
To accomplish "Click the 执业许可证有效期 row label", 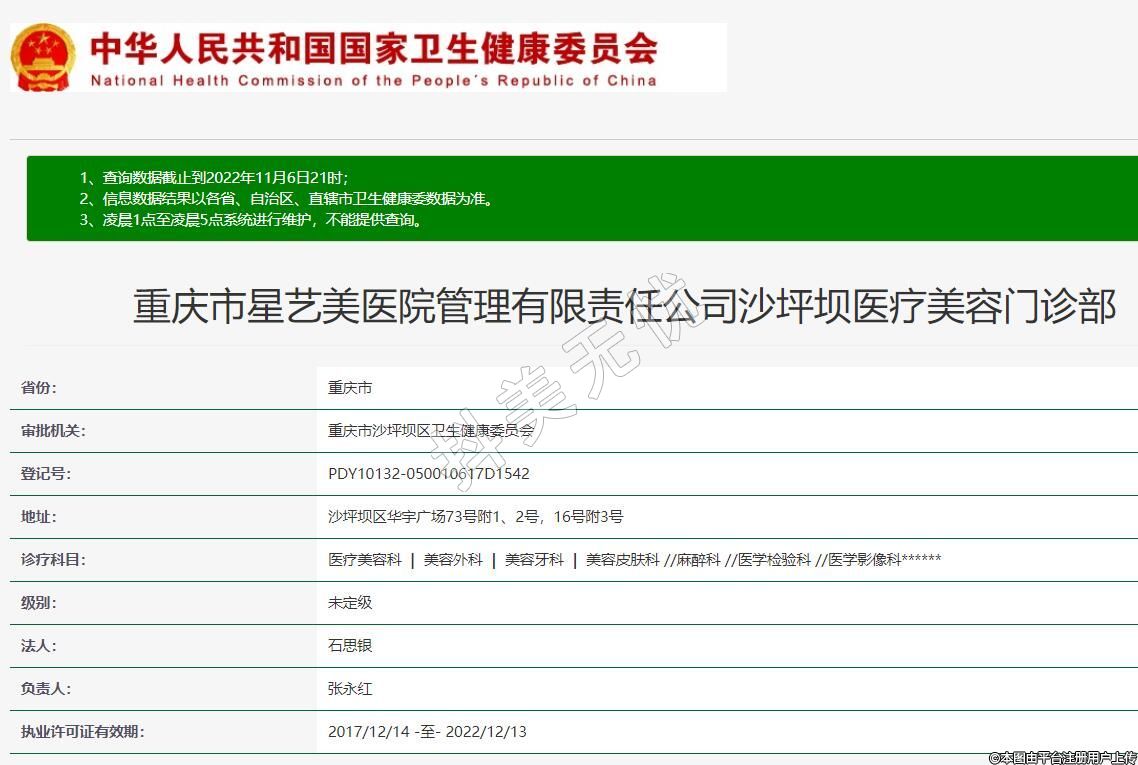I will 82,732.
